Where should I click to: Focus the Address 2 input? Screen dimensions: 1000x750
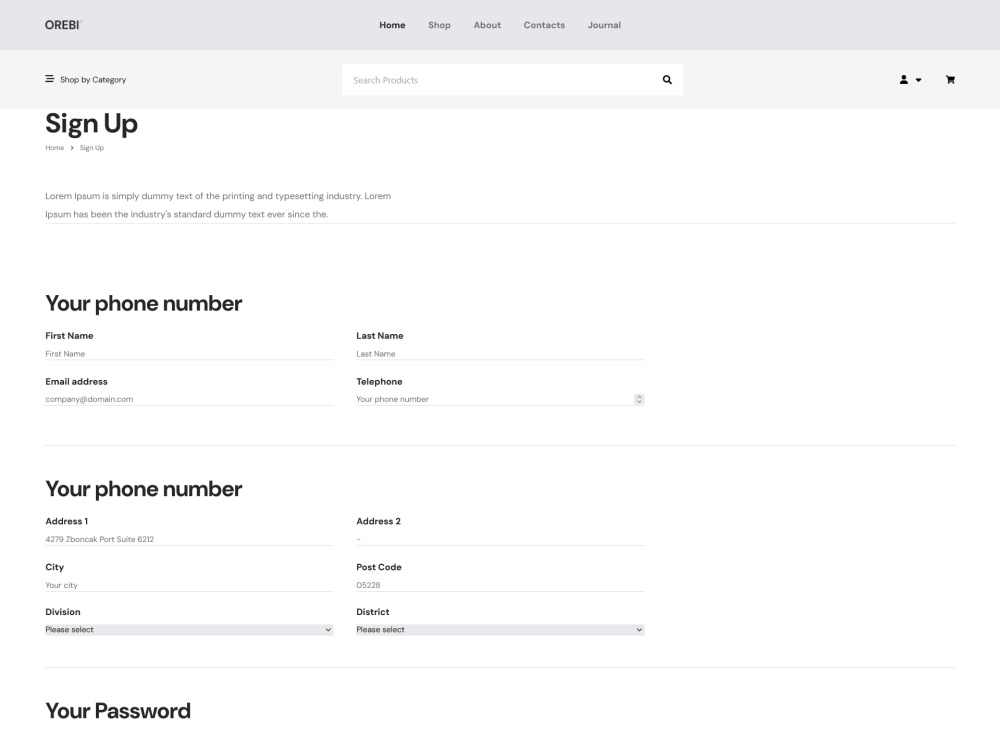pyautogui.click(x=500, y=539)
